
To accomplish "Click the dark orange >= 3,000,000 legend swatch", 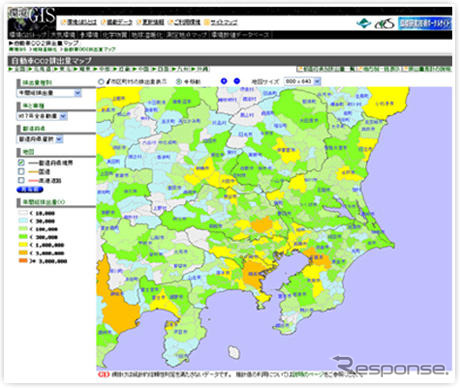I will tap(23, 261).
